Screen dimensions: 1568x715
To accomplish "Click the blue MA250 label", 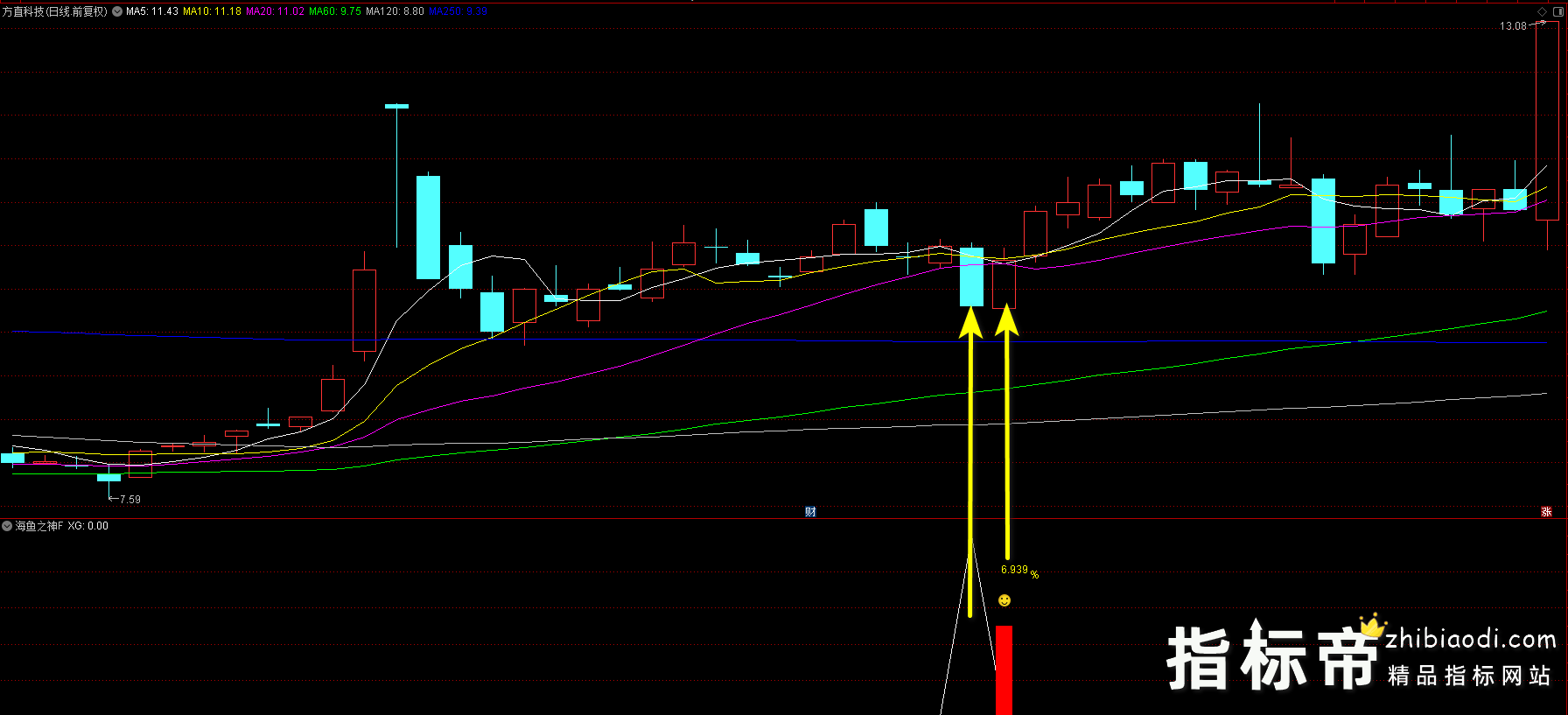I will point(458,11).
